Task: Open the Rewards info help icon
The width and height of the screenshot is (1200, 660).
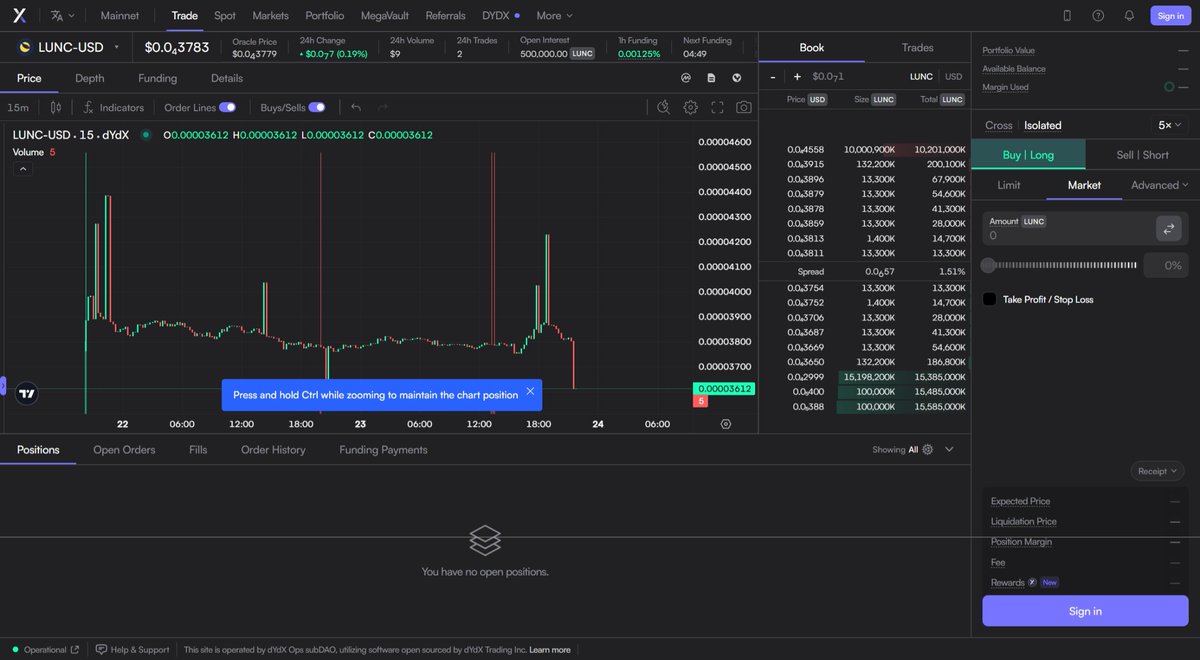Action: point(1032,582)
